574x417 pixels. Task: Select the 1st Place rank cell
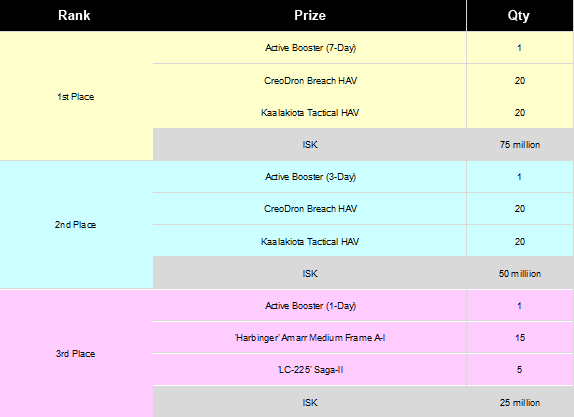(76, 96)
